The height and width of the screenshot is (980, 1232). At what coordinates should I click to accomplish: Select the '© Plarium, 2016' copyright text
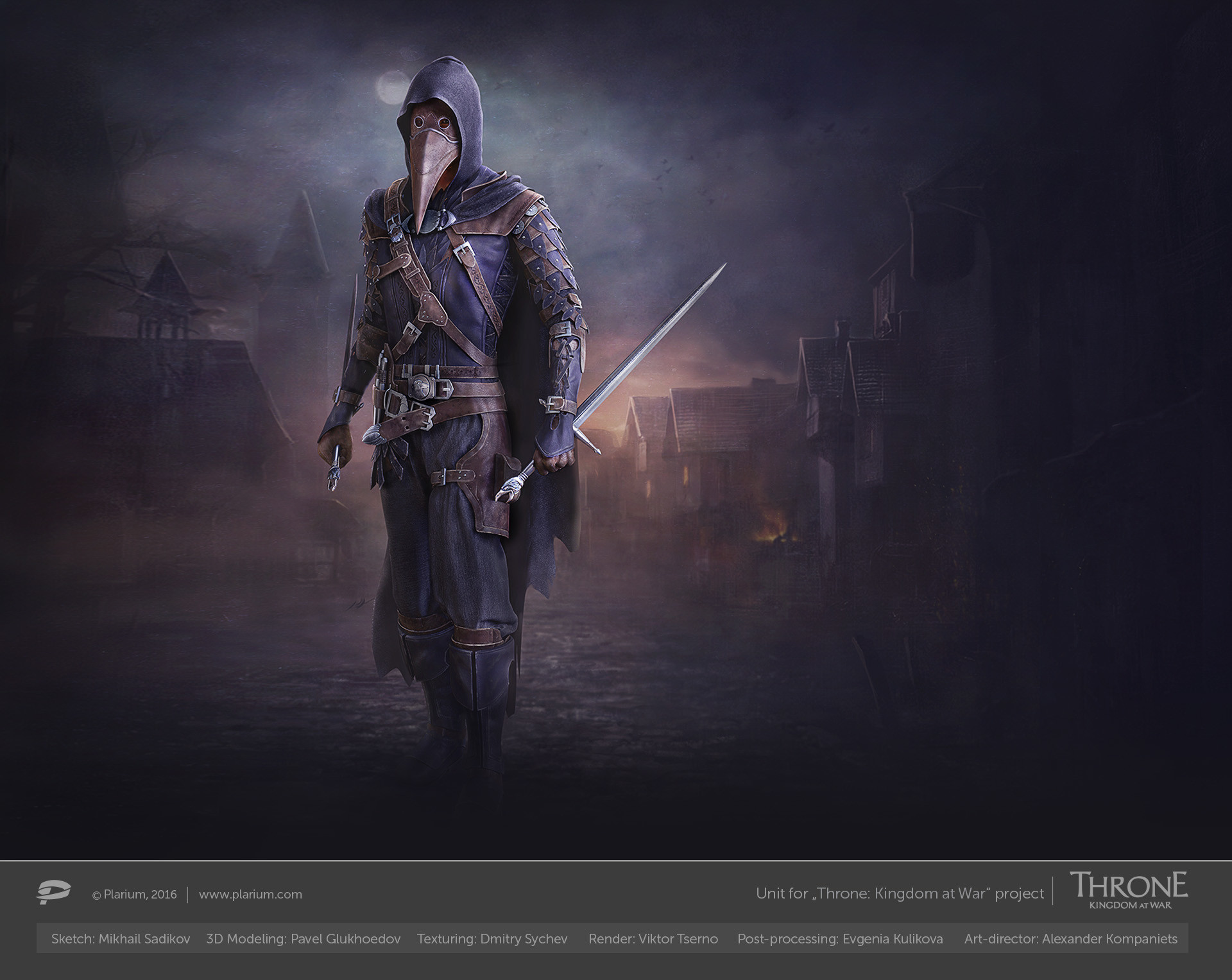coord(135,895)
